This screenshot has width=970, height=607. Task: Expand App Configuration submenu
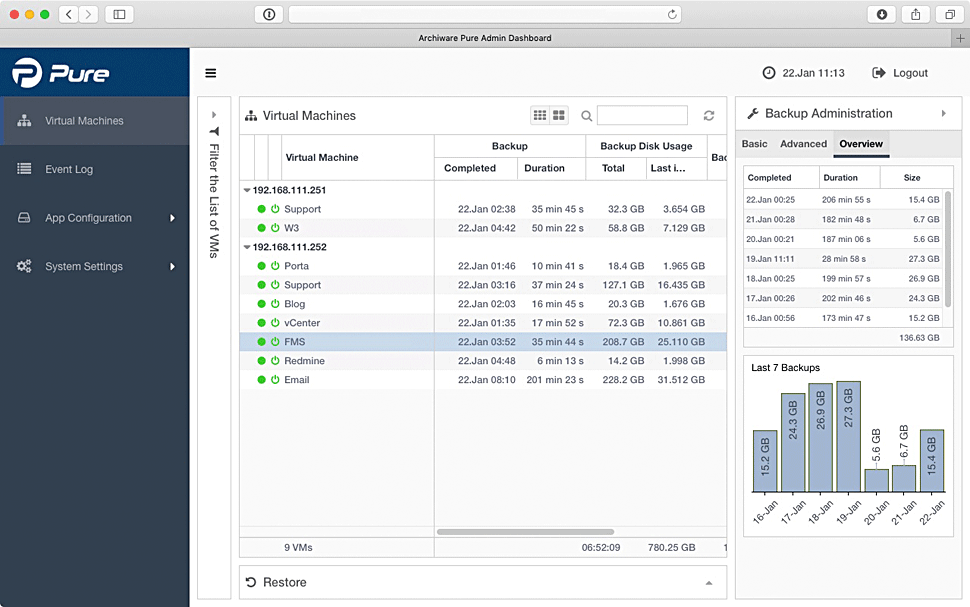172,218
